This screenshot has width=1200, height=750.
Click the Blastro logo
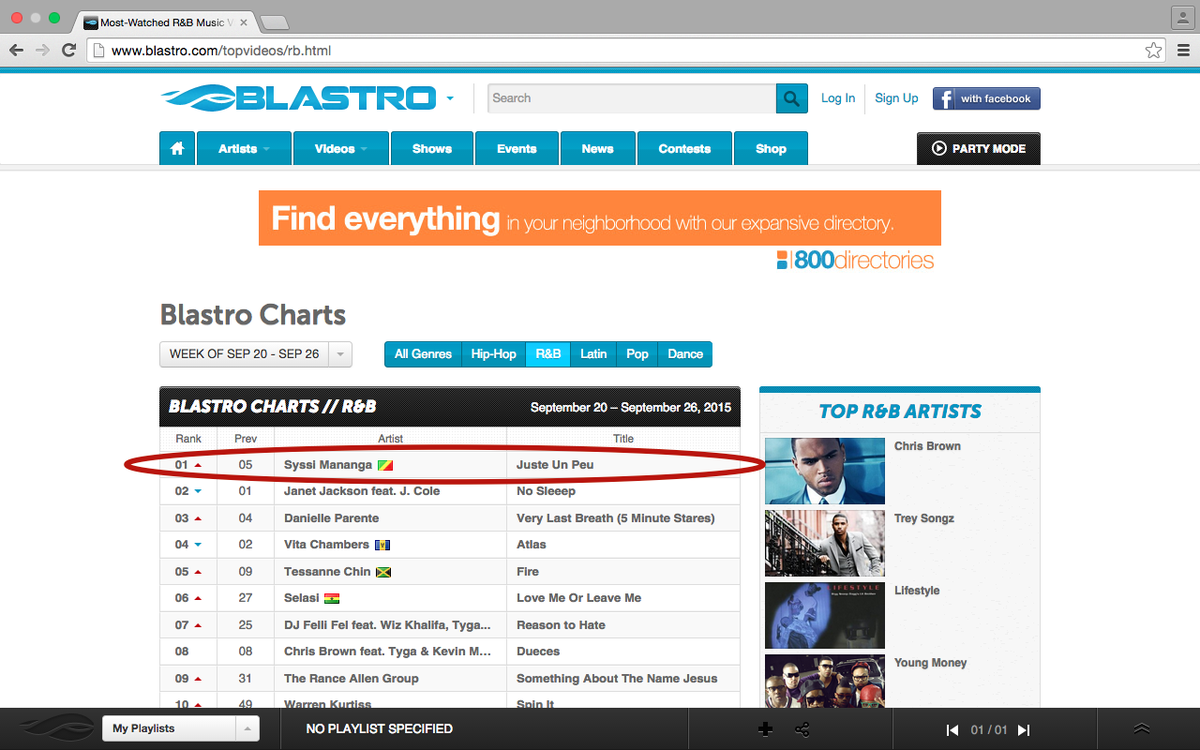(x=298, y=98)
